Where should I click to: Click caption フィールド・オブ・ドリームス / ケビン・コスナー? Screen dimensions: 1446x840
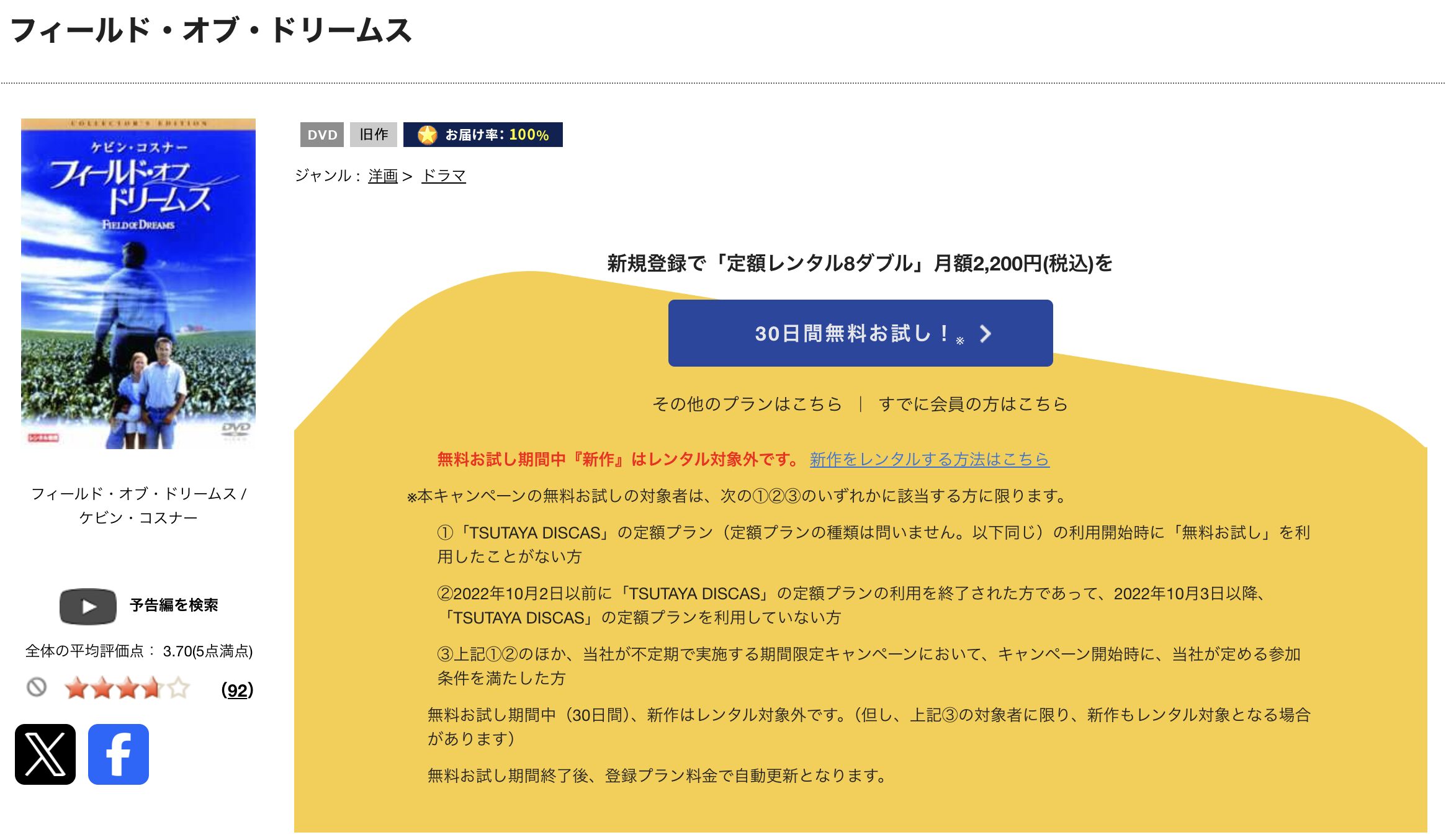point(138,506)
